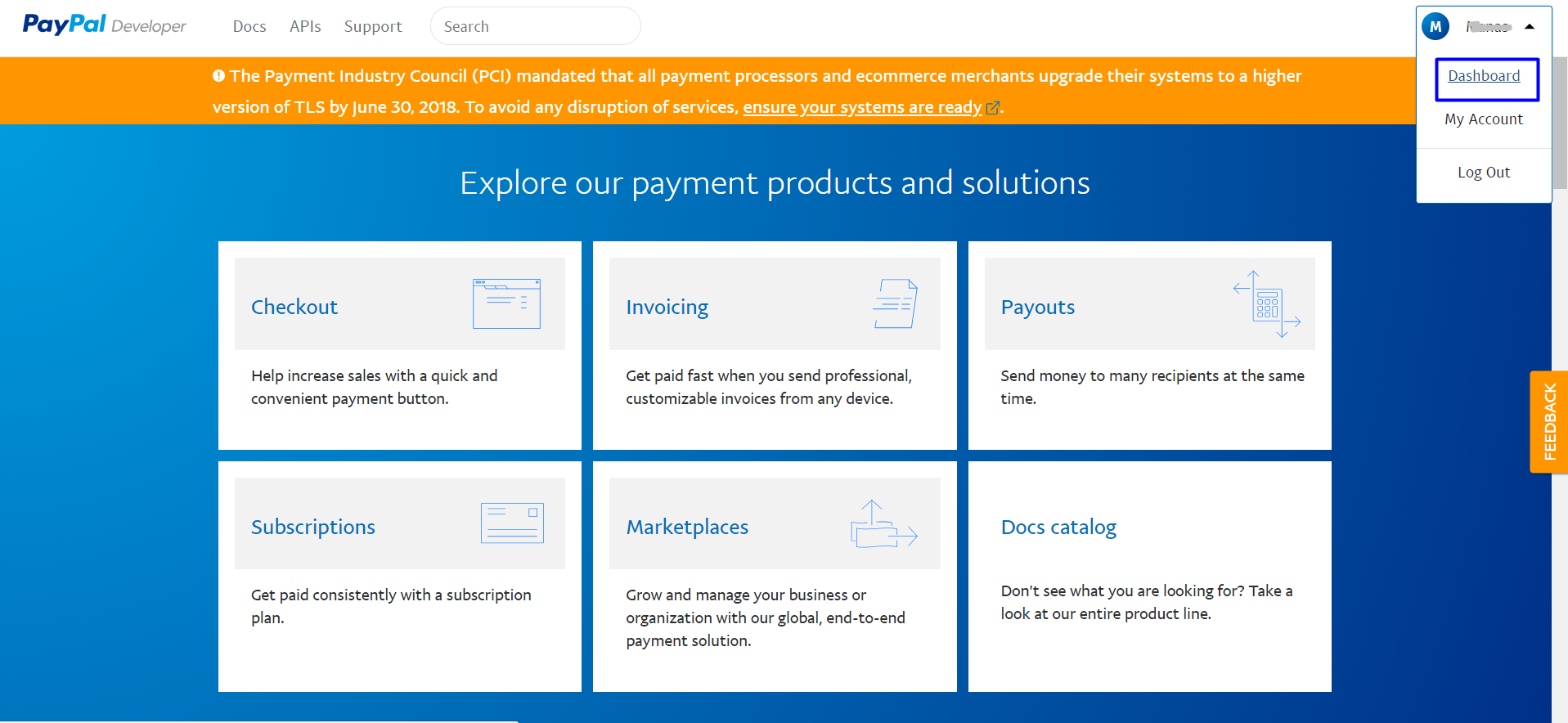Click the page vertical scrollbar
1568x723 pixels.
tap(1560, 123)
